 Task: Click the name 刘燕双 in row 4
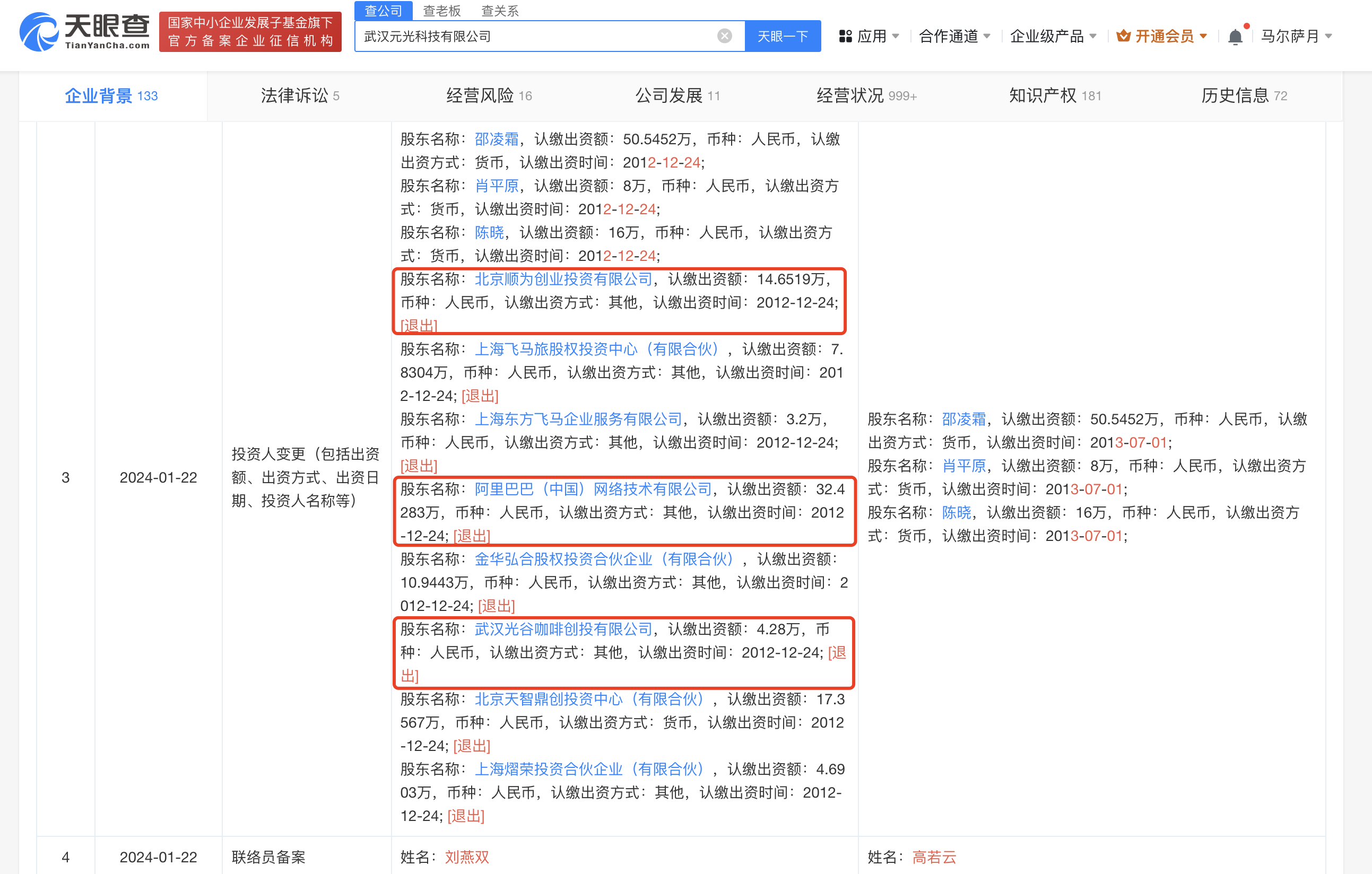467,857
